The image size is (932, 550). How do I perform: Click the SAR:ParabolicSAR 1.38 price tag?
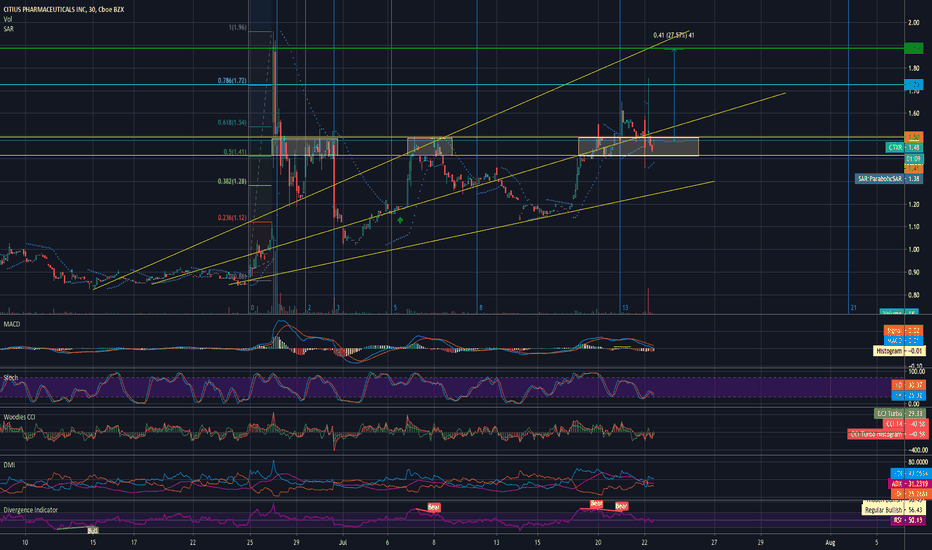(890, 178)
